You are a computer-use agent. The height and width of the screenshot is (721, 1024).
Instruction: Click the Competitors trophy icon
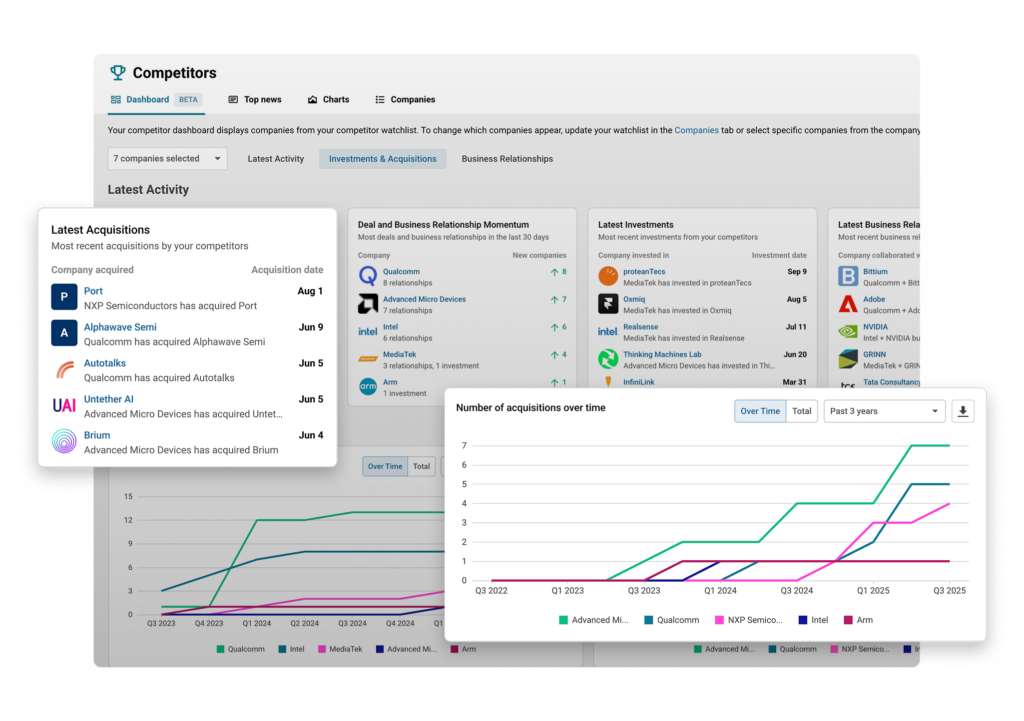118,73
